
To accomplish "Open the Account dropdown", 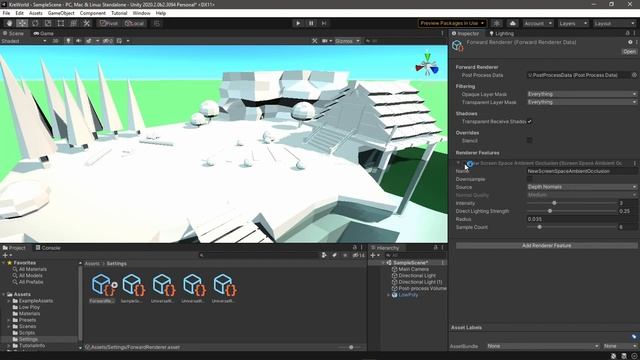I will click(538, 23).
